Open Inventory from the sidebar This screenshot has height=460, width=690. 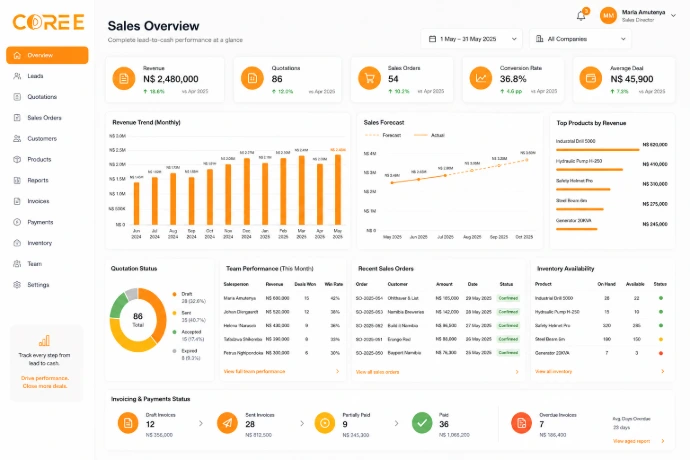tap(47, 243)
